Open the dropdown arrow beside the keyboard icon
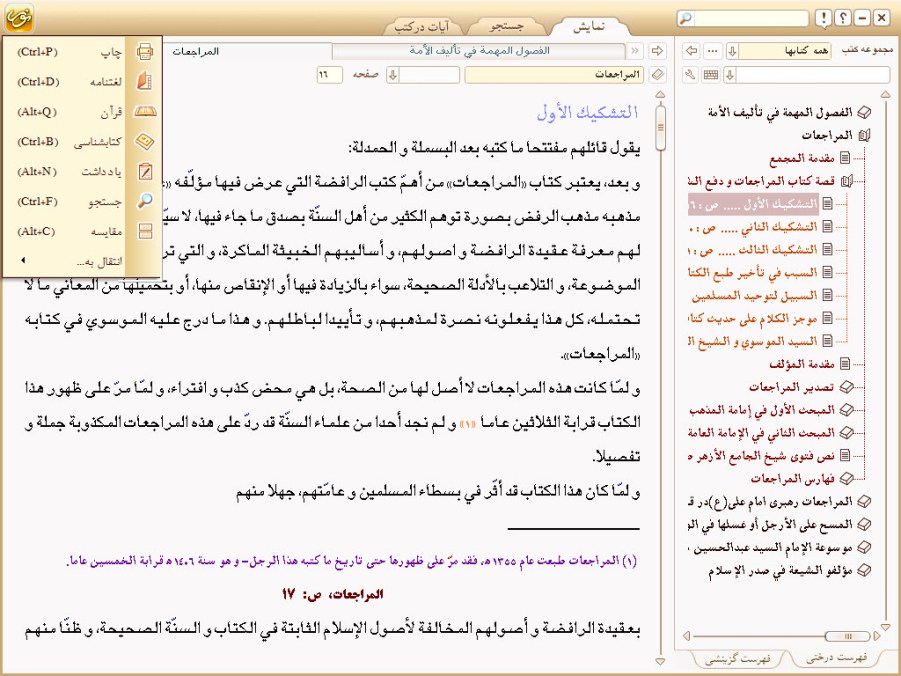Viewport: 901px width, 676px height. pyautogui.click(x=730, y=75)
